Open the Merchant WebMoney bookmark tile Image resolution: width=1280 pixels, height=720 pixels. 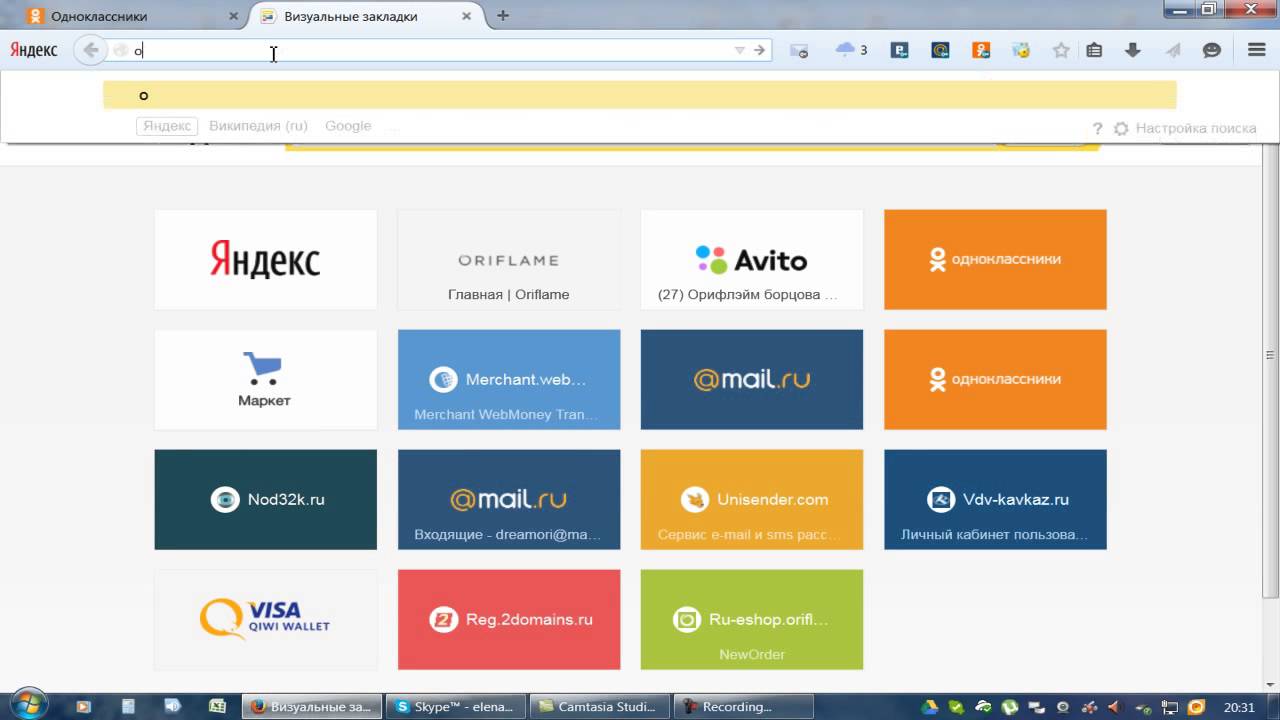click(509, 379)
